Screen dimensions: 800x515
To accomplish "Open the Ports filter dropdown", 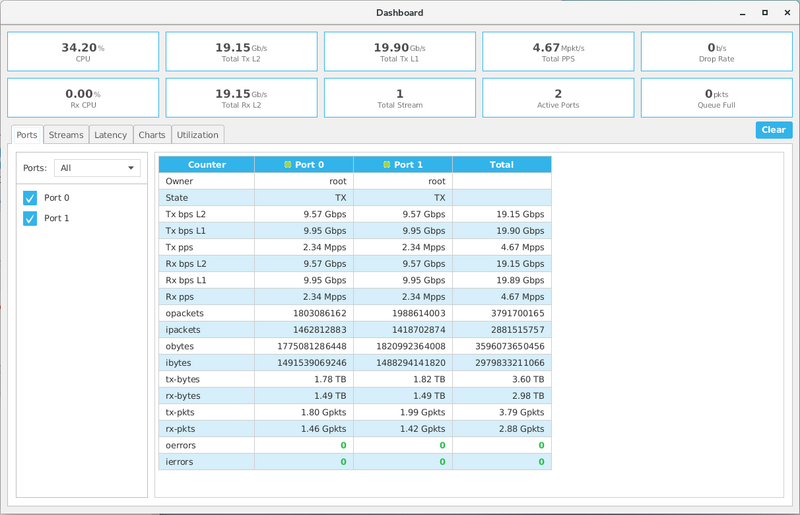I will [97, 168].
